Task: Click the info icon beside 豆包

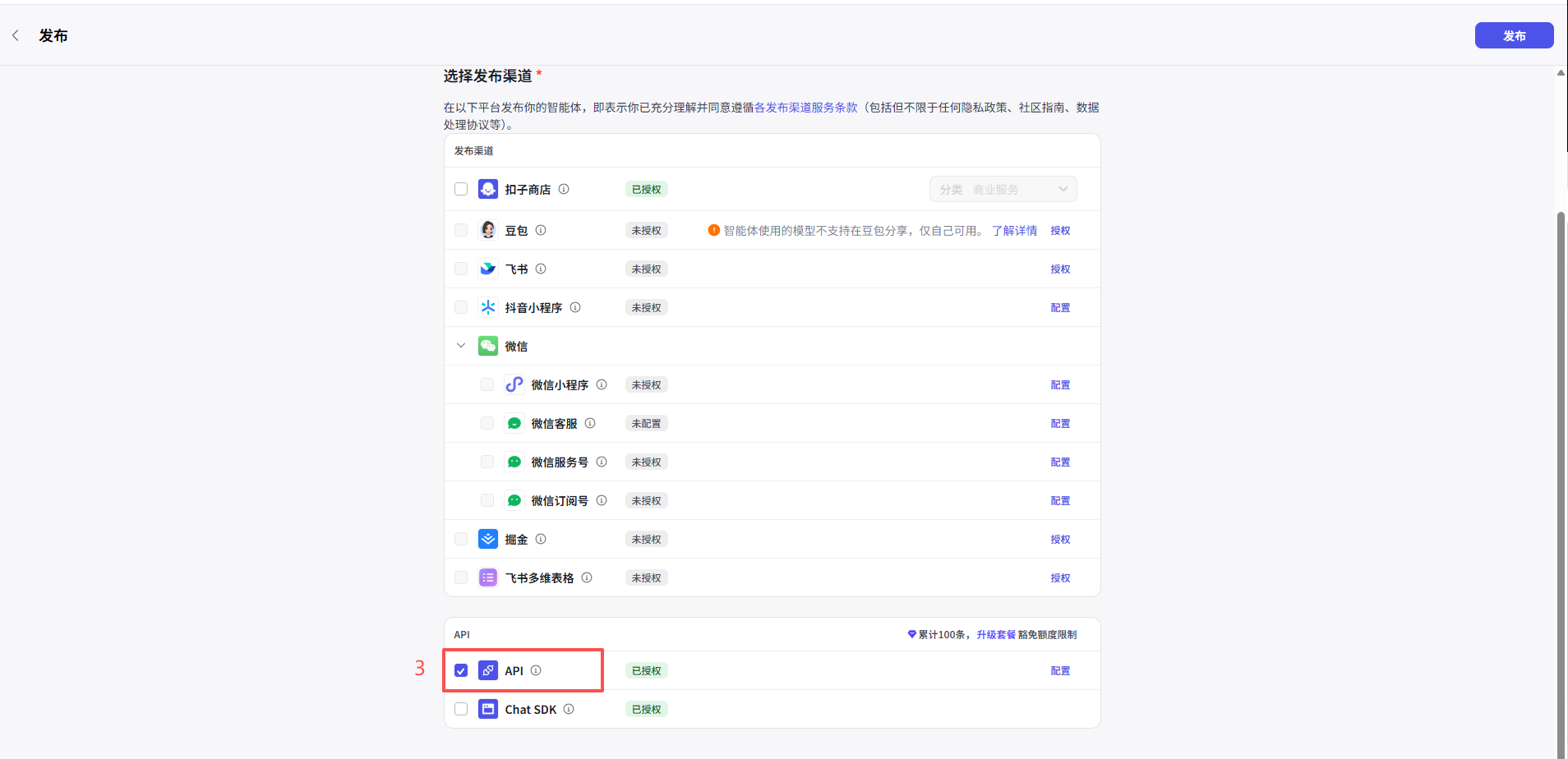Action: pos(541,230)
